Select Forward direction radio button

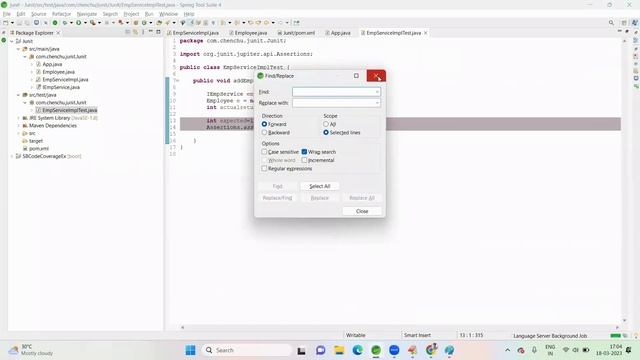(x=264, y=124)
